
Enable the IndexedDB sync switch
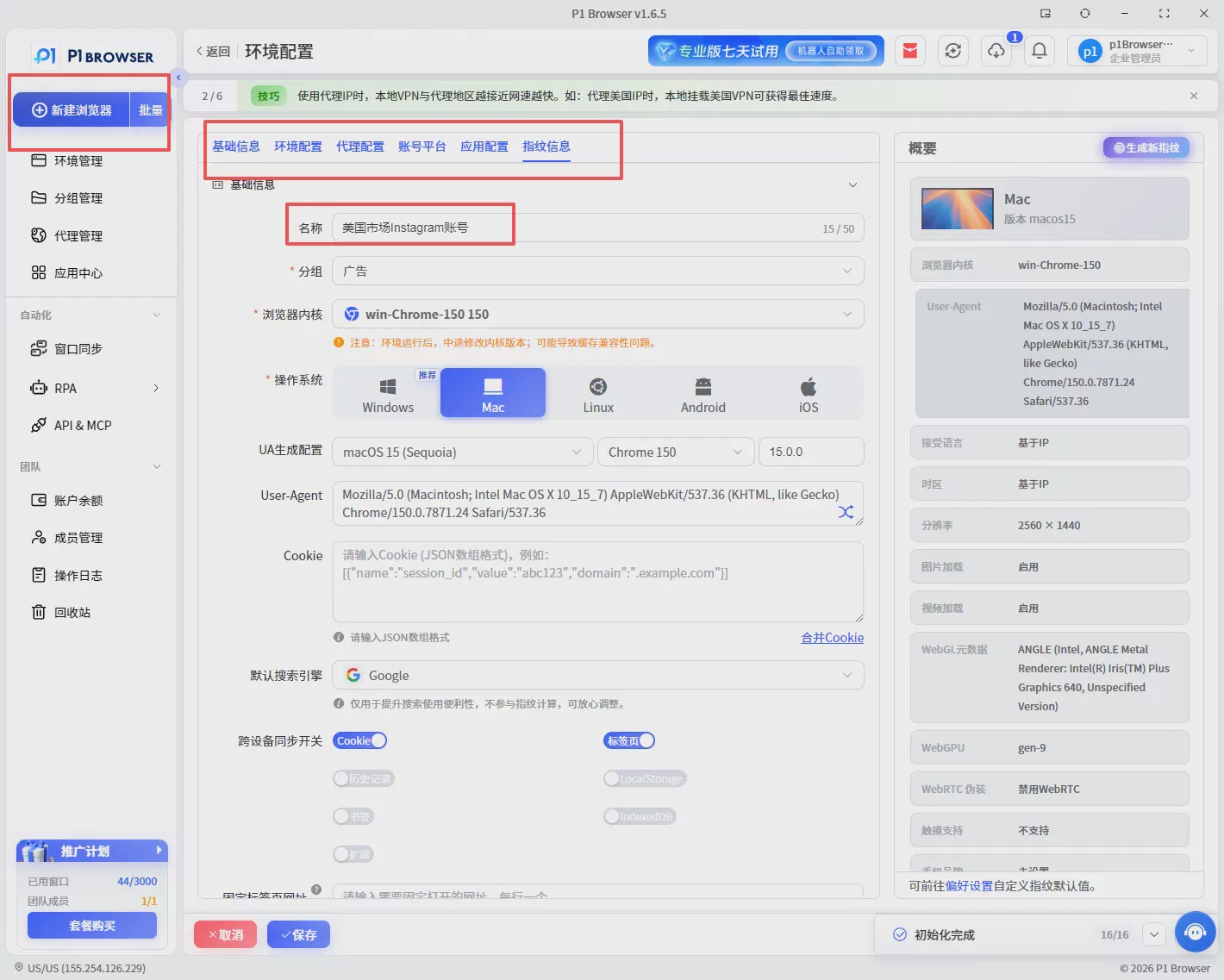[640, 817]
